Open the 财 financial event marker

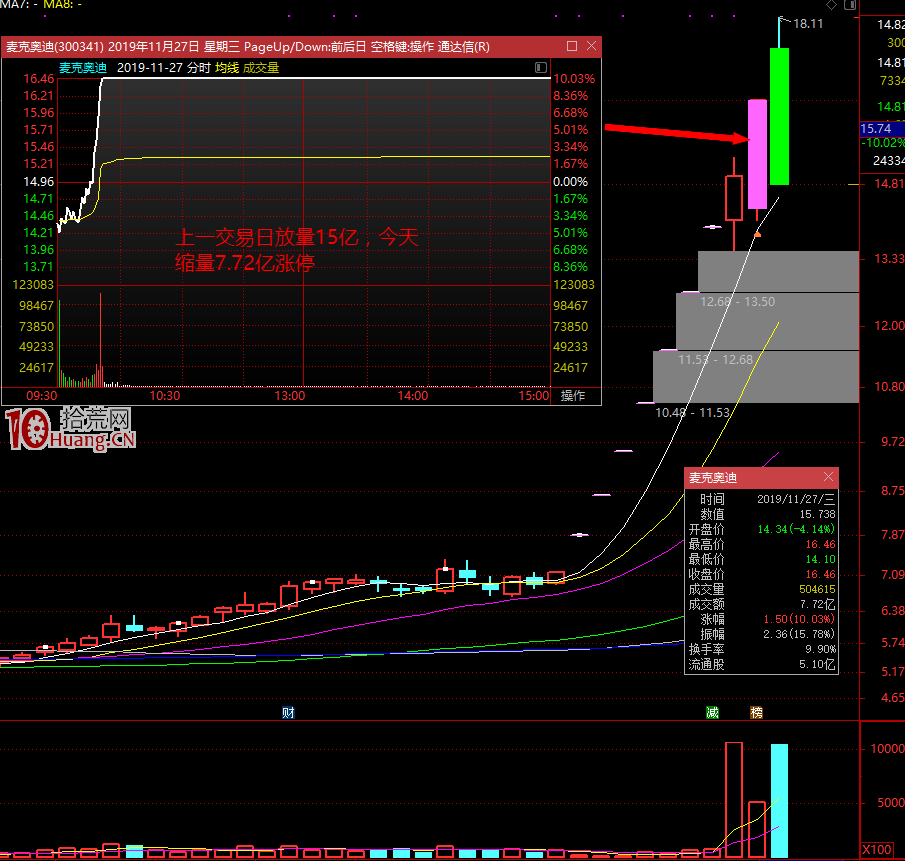tap(288, 712)
